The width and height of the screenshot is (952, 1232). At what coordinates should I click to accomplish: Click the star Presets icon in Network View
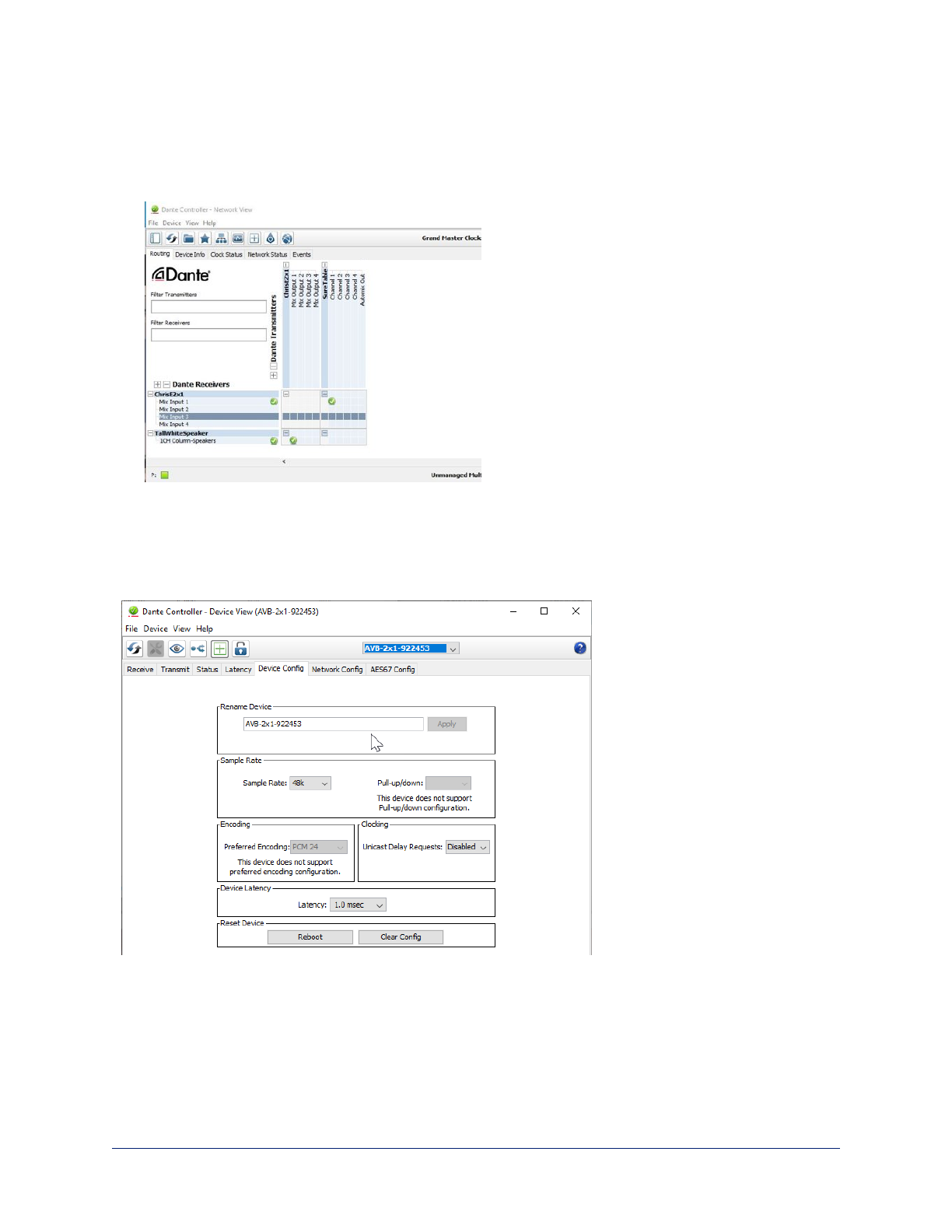click(x=205, y=239)
